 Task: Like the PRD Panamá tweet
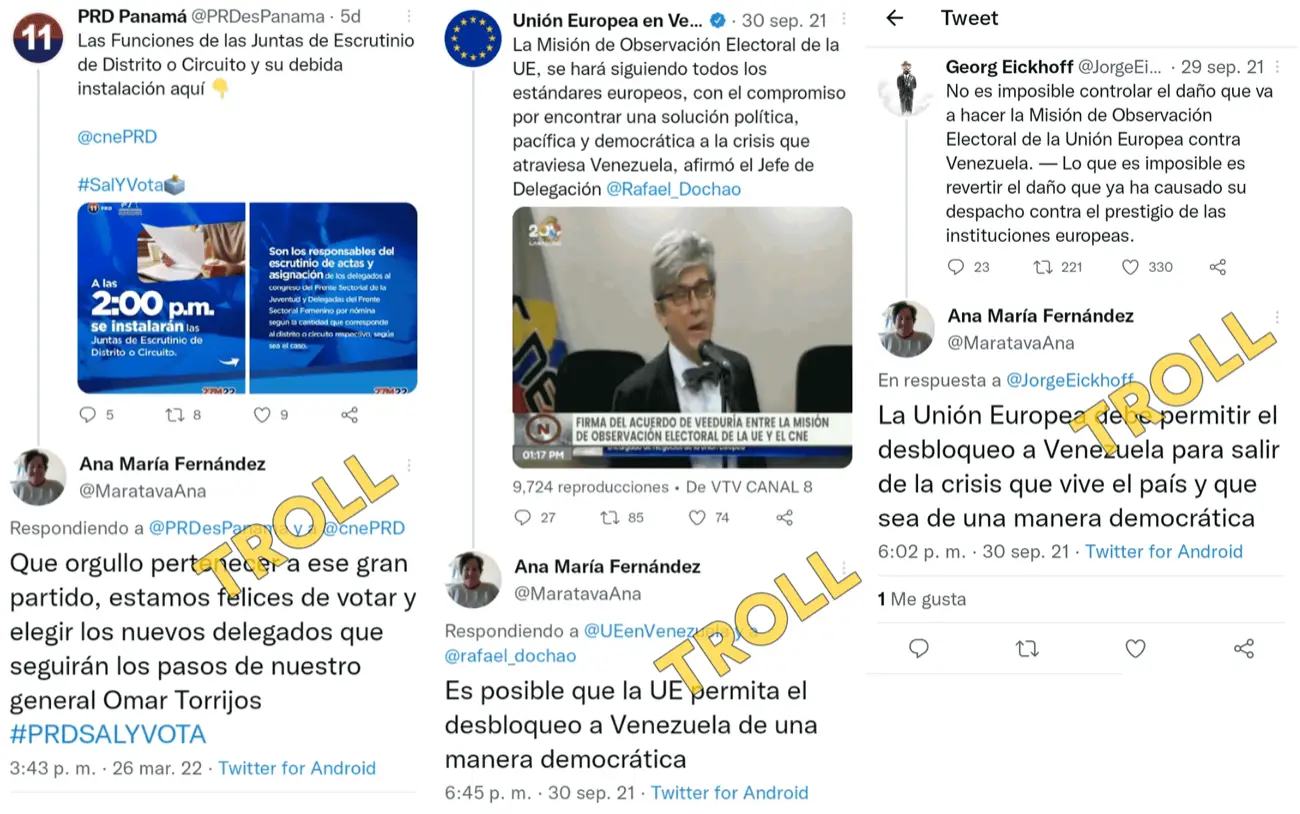262,414
